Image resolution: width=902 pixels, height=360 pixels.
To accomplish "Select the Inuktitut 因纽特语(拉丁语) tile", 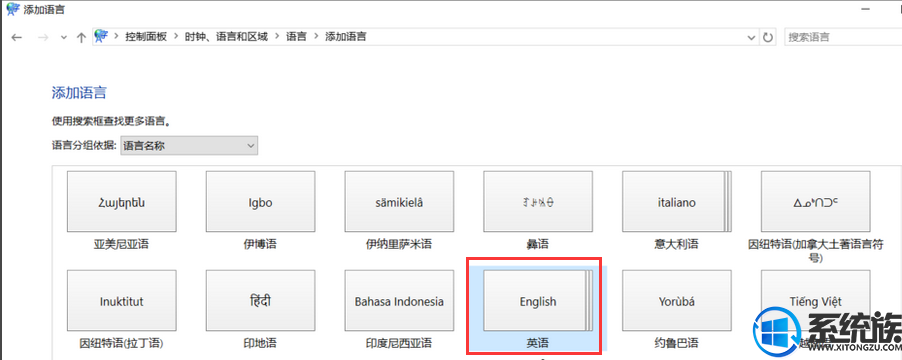I will [121, 301].
